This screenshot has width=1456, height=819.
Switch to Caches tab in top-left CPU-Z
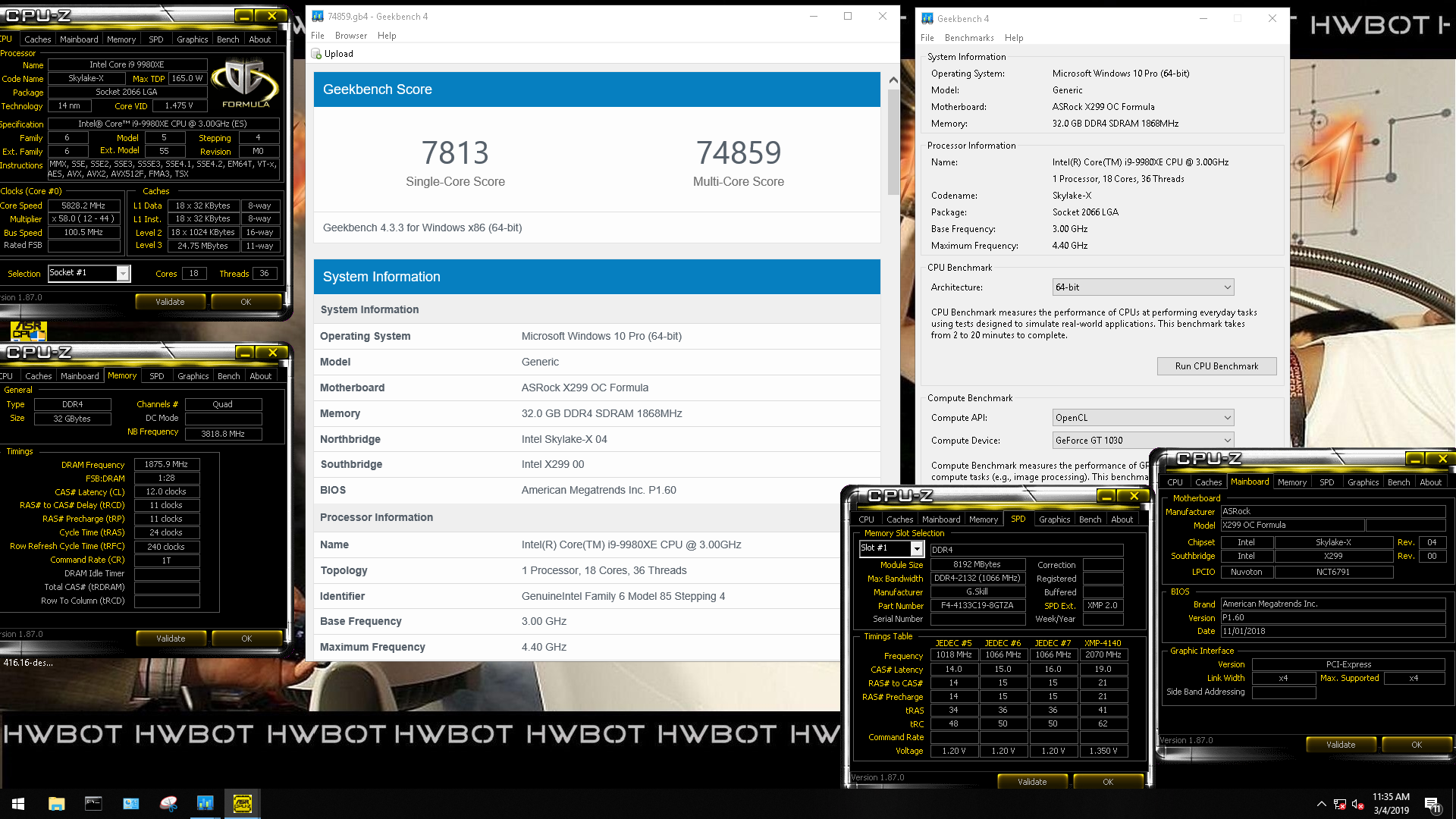(x=37, y=39)
